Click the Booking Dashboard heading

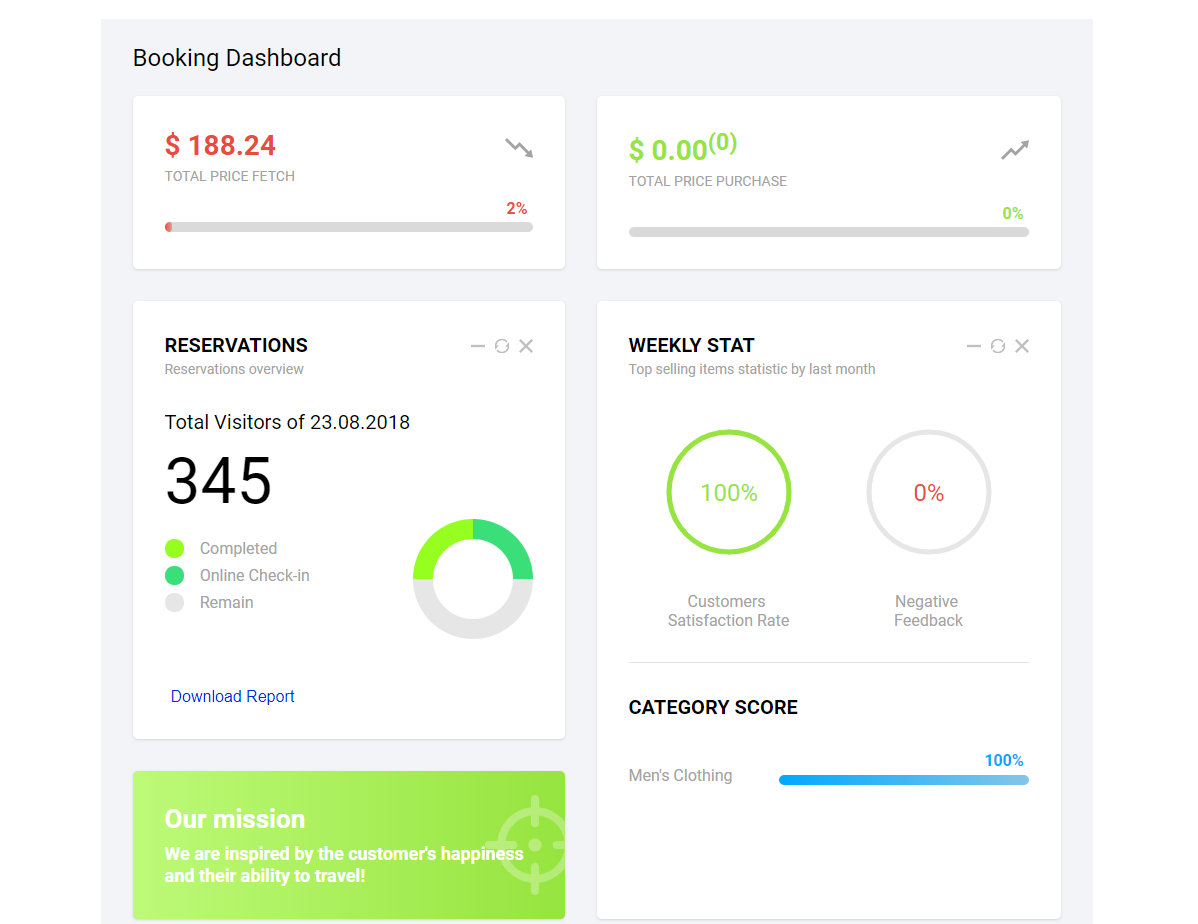(x=237, y=58)
